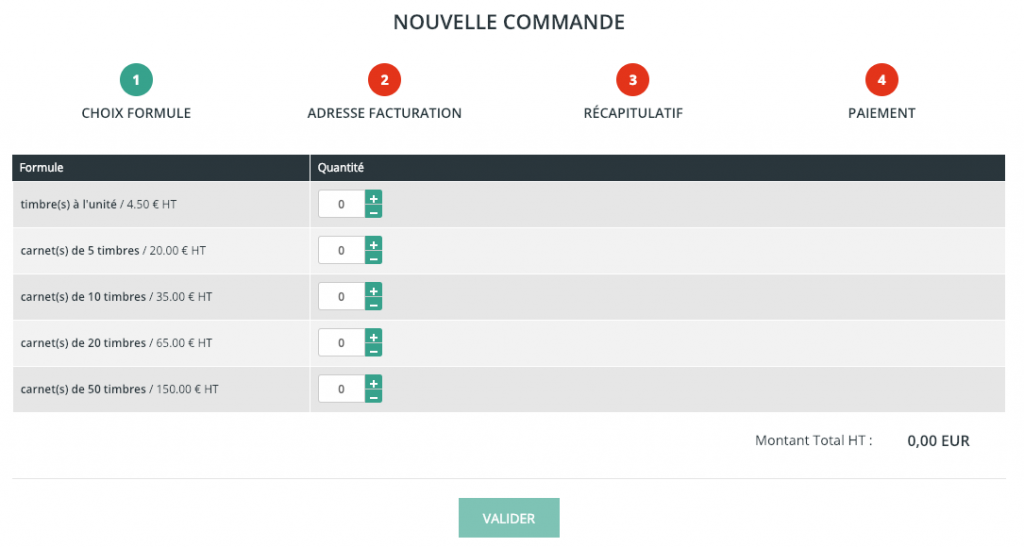Image resolution: width=1024 pixels, height=547 pixels.
Task: Decrease quantity of carnet(s) de 5 timbres
Action: [373, 257]
